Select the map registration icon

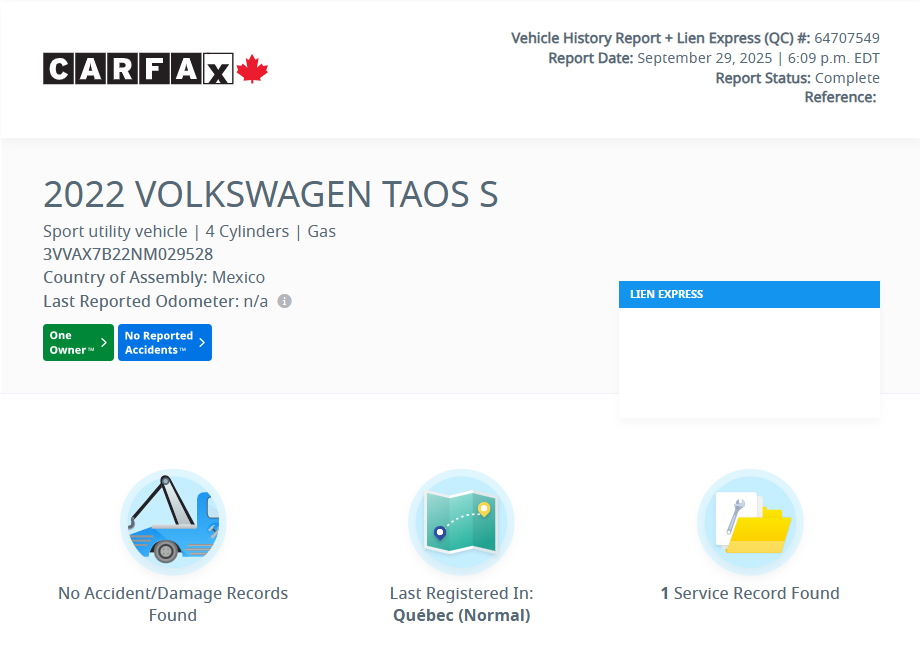click(461, 521)
